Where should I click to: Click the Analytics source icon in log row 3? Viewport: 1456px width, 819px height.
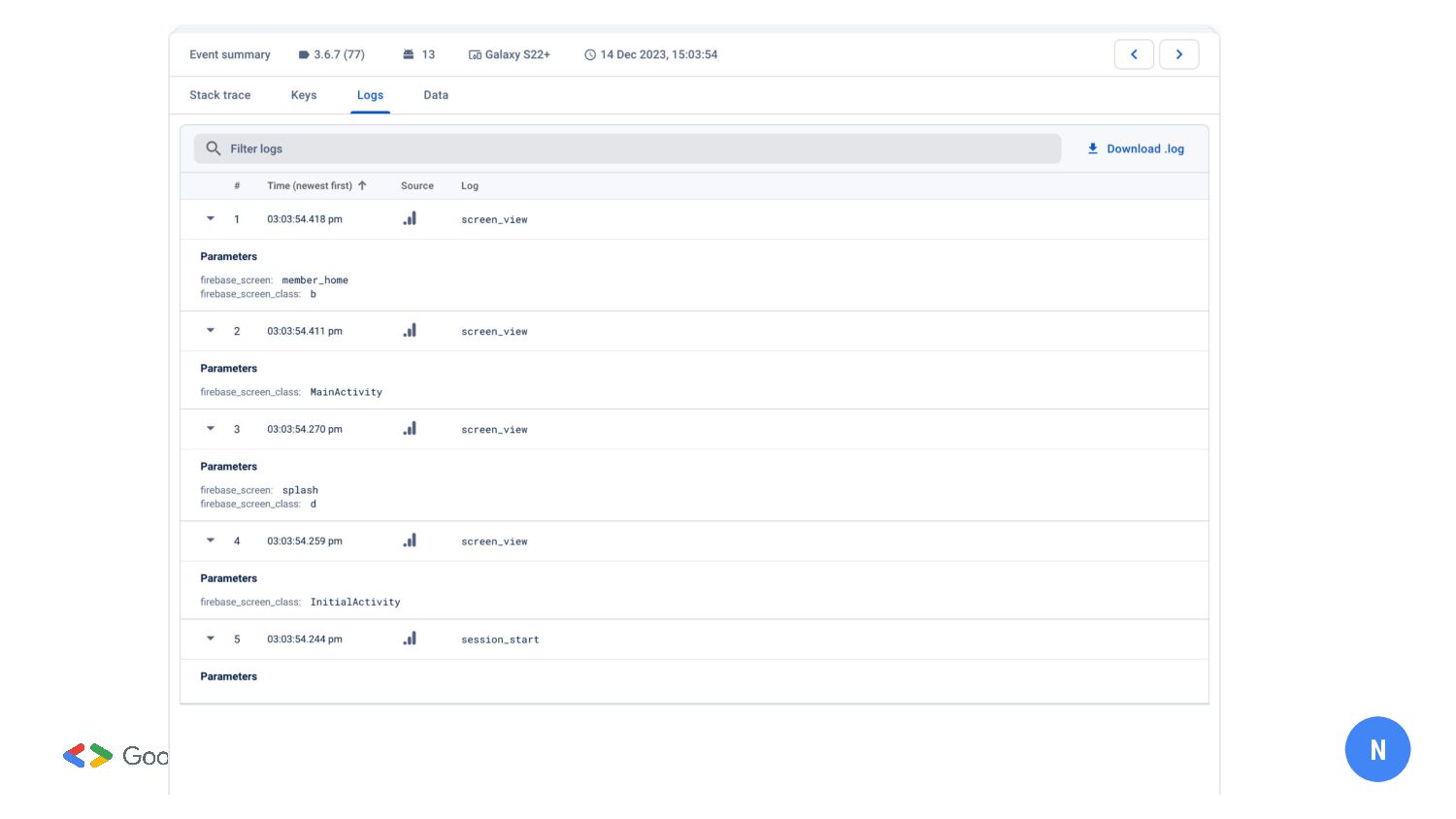coord(410,428)
